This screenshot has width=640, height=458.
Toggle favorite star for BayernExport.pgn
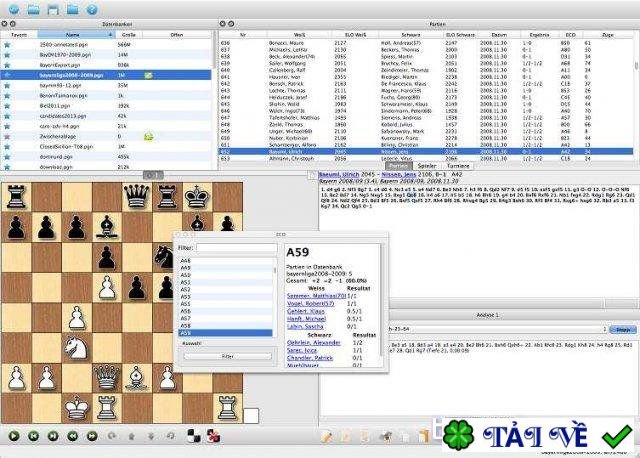click(7, 65)
